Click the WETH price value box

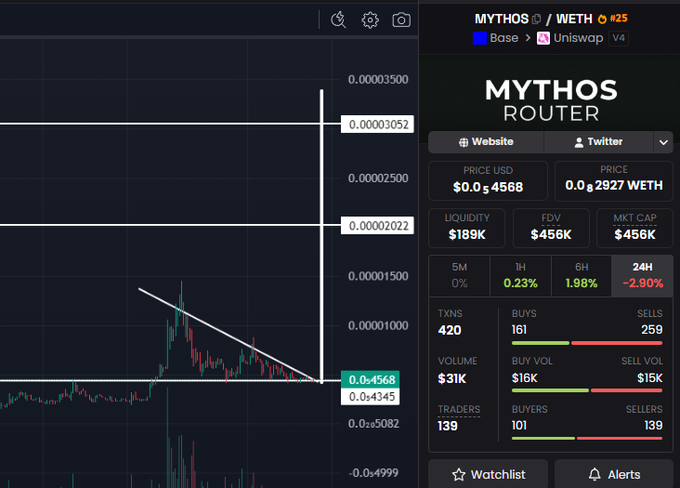pos(614,181)
